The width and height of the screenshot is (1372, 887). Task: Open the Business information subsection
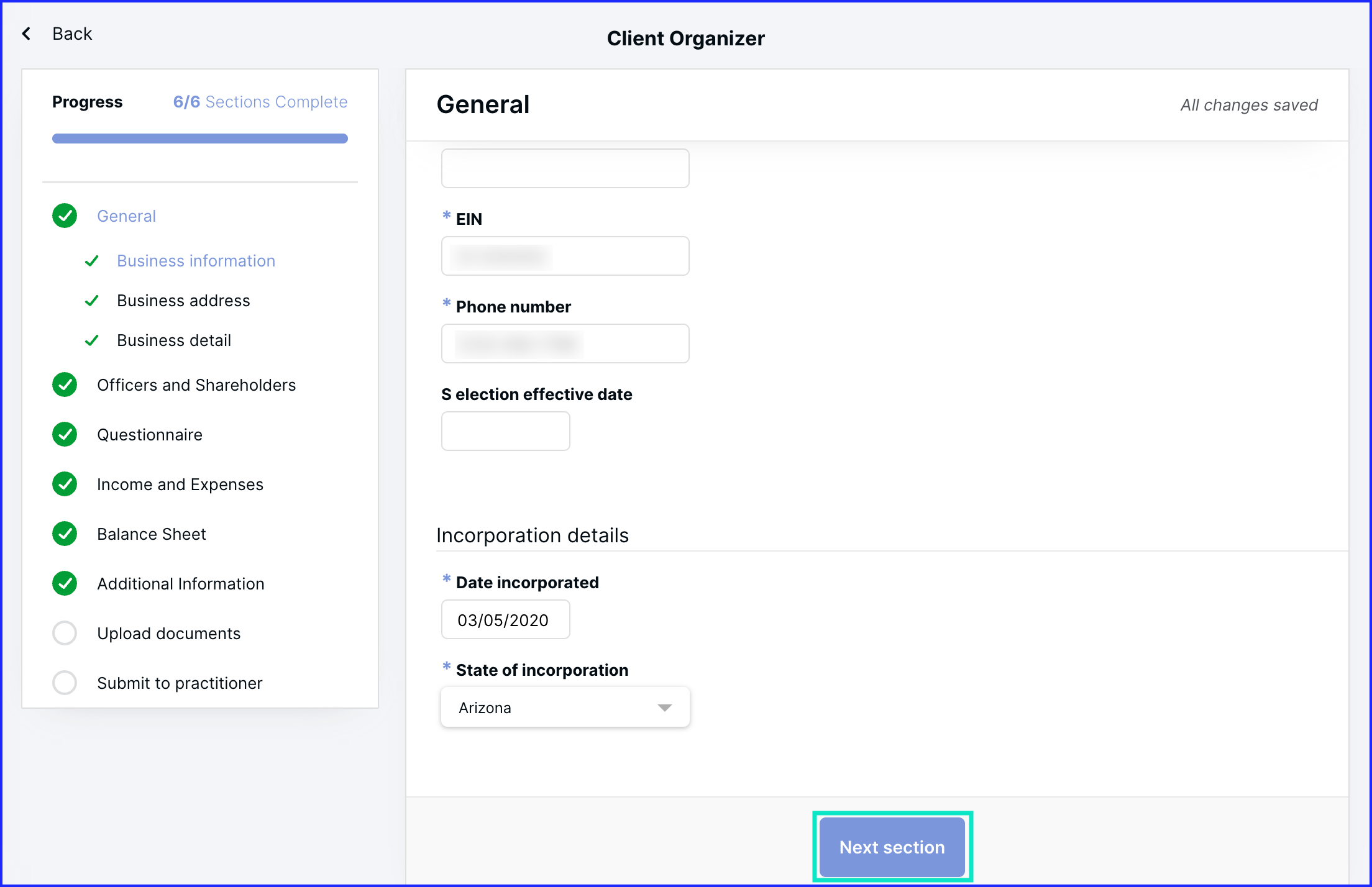196,261
